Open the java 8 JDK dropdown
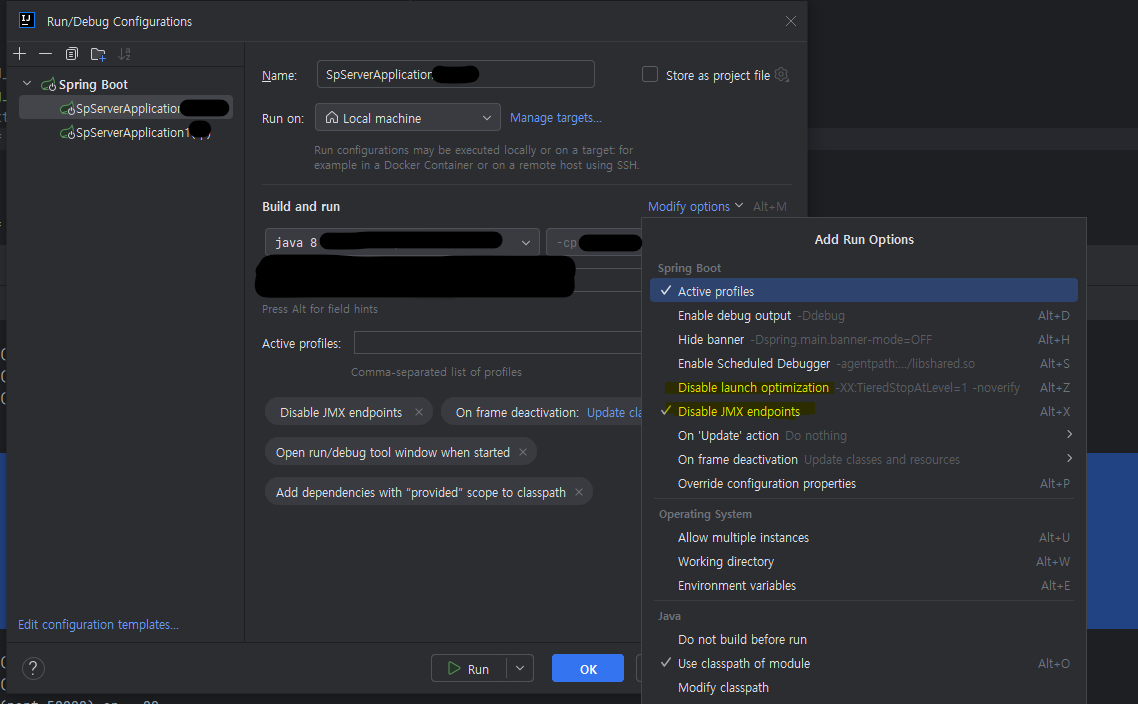 tap(402, 242)
